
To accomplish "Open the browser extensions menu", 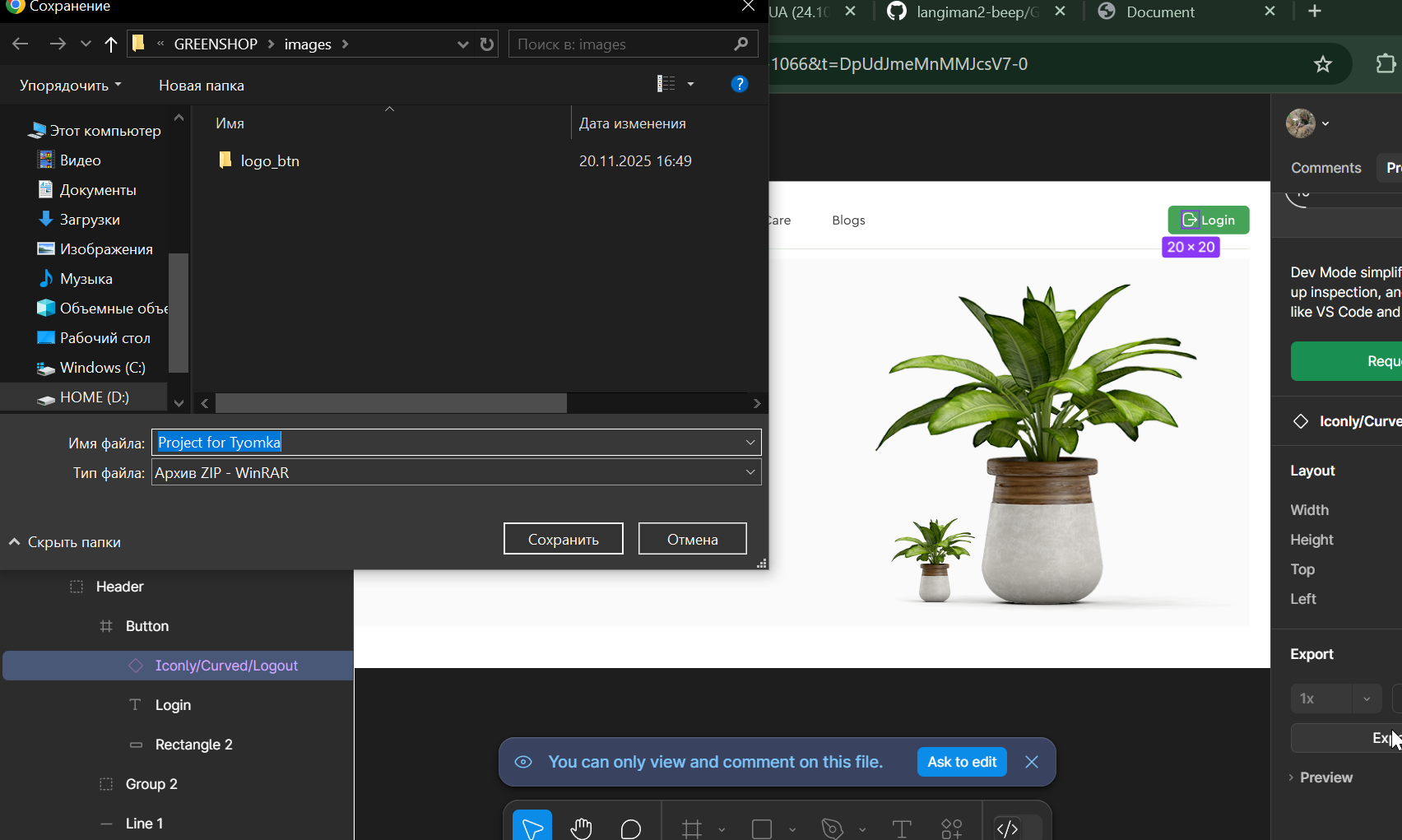I will pyautogui.click(x=1386, y=64).
